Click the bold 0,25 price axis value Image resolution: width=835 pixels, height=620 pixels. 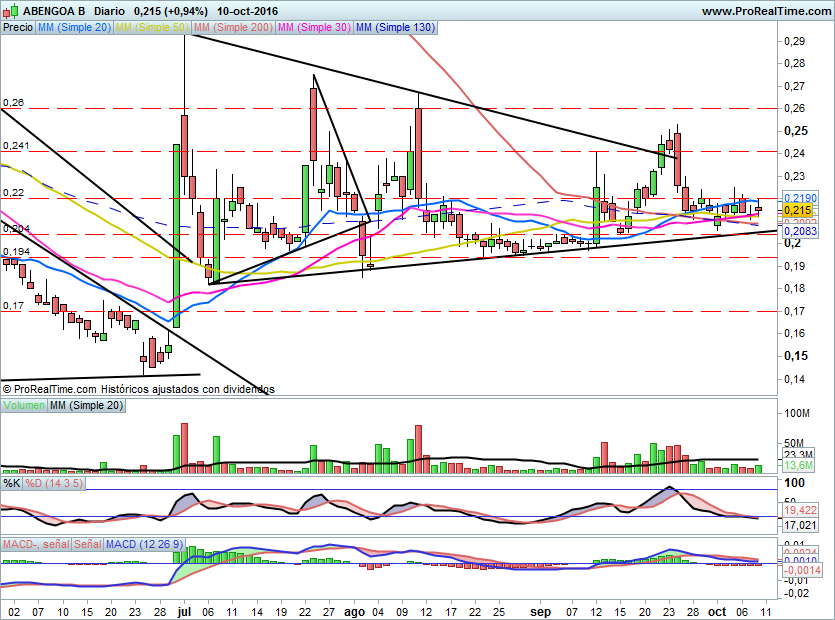click(796, 131)
